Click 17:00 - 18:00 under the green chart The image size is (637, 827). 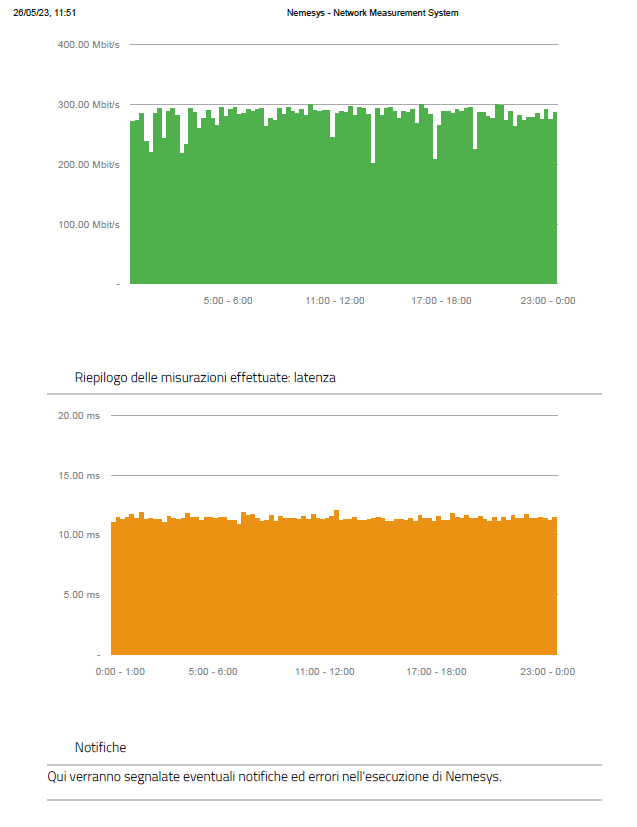click(441, 301)
